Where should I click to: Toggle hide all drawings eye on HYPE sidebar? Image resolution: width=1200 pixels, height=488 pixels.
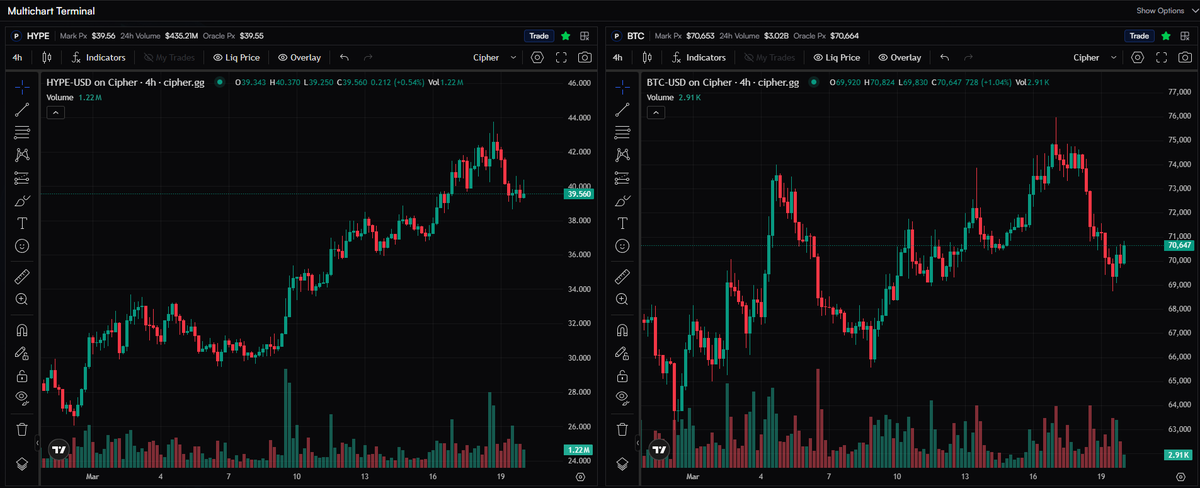point(22,397)
